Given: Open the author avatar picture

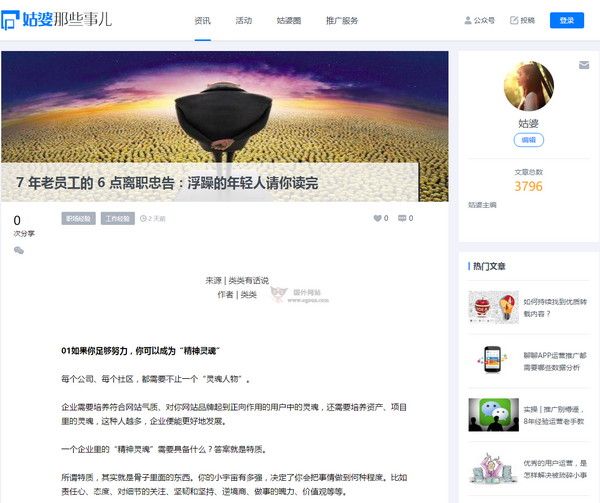Looking at the screenshot, I should click(528, 86).
